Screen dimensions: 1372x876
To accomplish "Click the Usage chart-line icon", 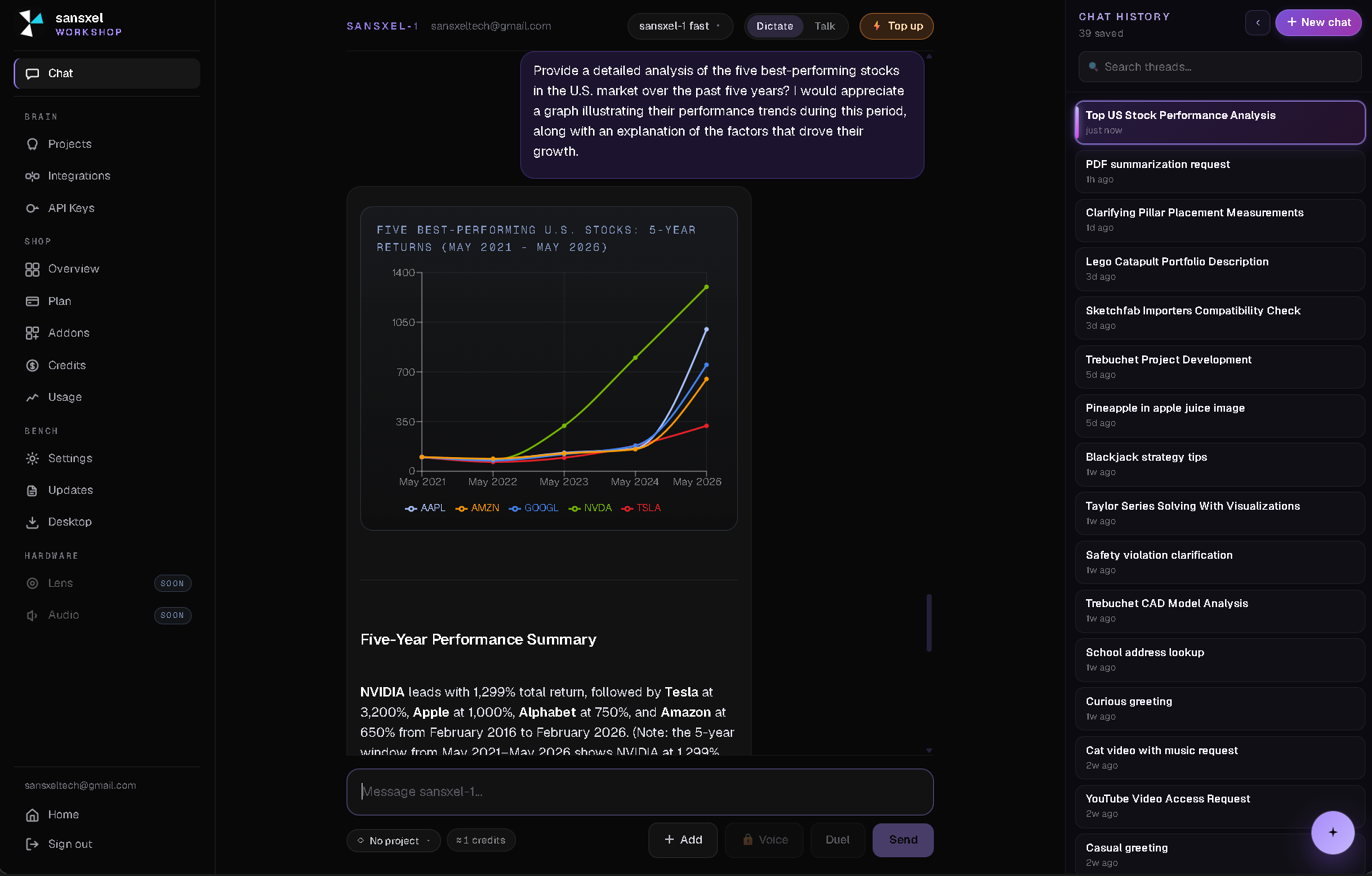I will pos(32,397).
